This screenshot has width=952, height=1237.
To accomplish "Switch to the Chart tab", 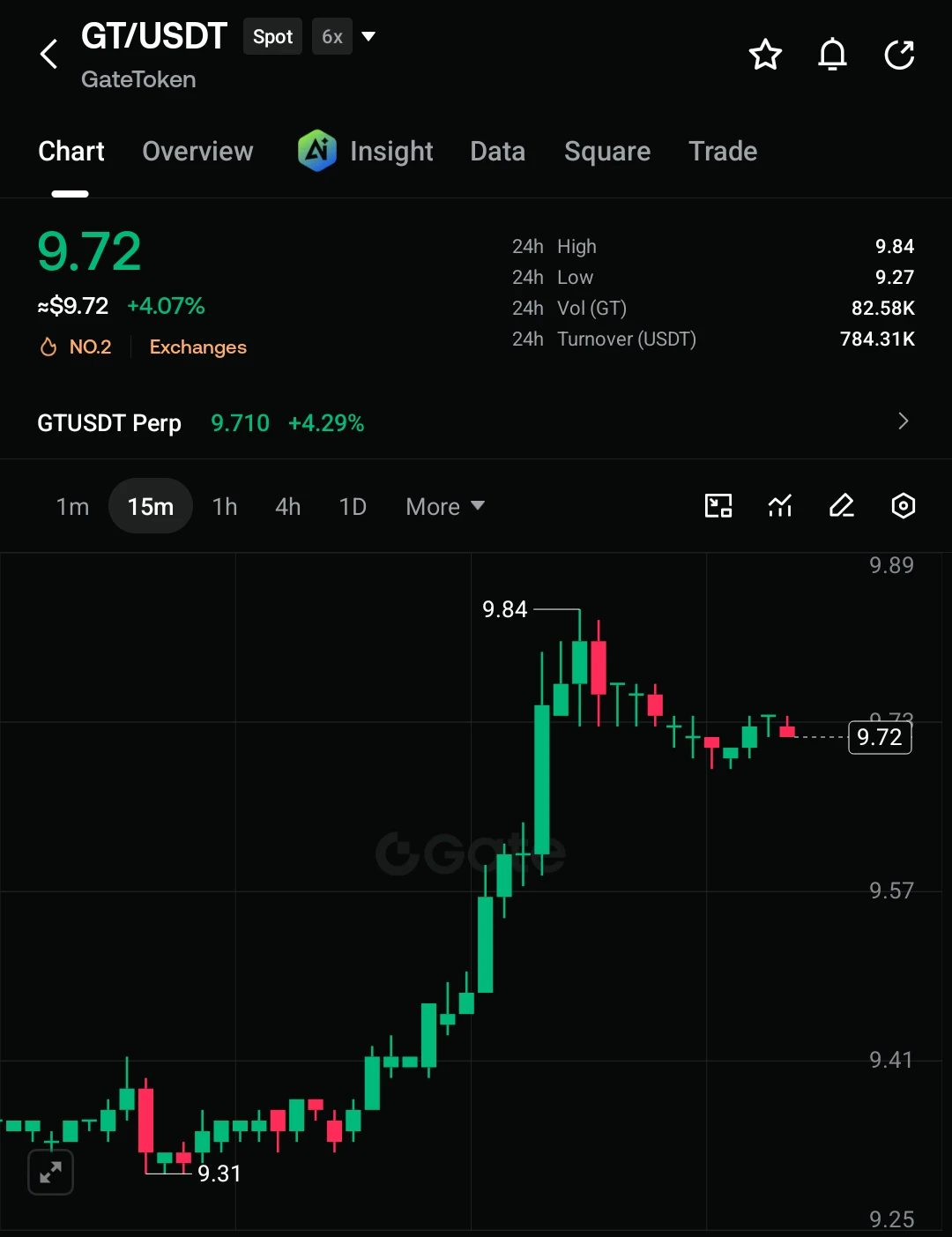I will [71, 152].
